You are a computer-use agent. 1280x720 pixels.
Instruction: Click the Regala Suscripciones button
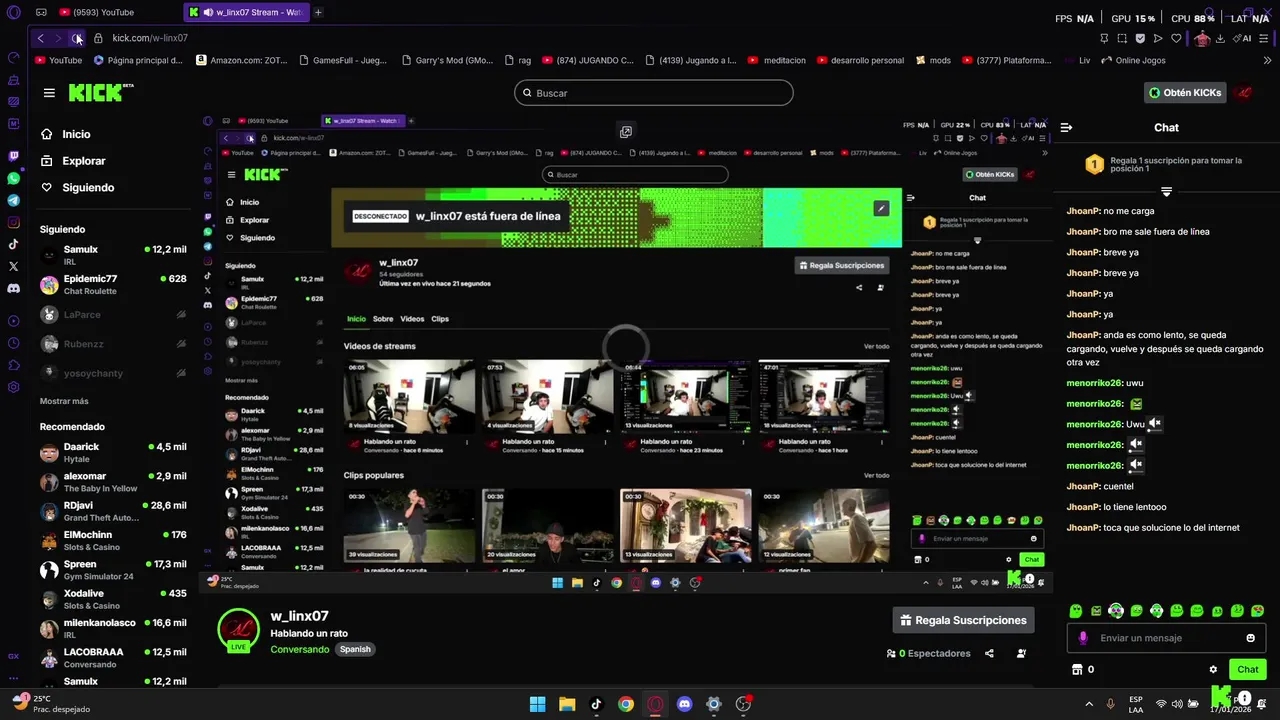click(963, 620)
